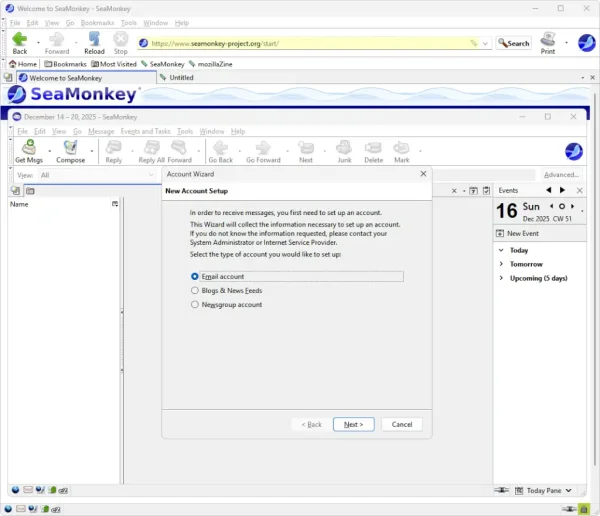Open the mozillaZine bookmark
The height and width of the screenshot is (516, 600).
(210, 64)
